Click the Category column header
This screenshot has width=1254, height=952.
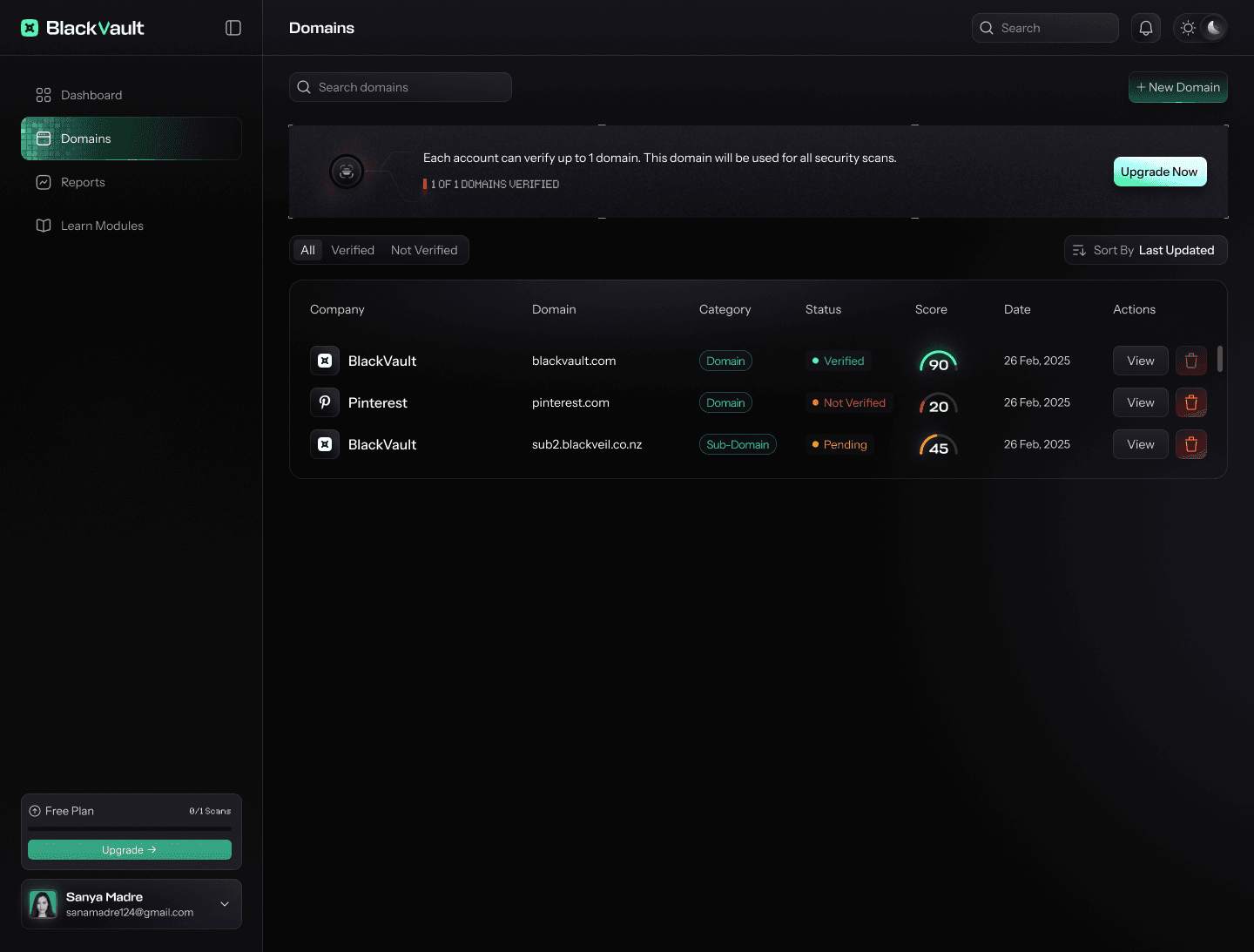[725, 309]
